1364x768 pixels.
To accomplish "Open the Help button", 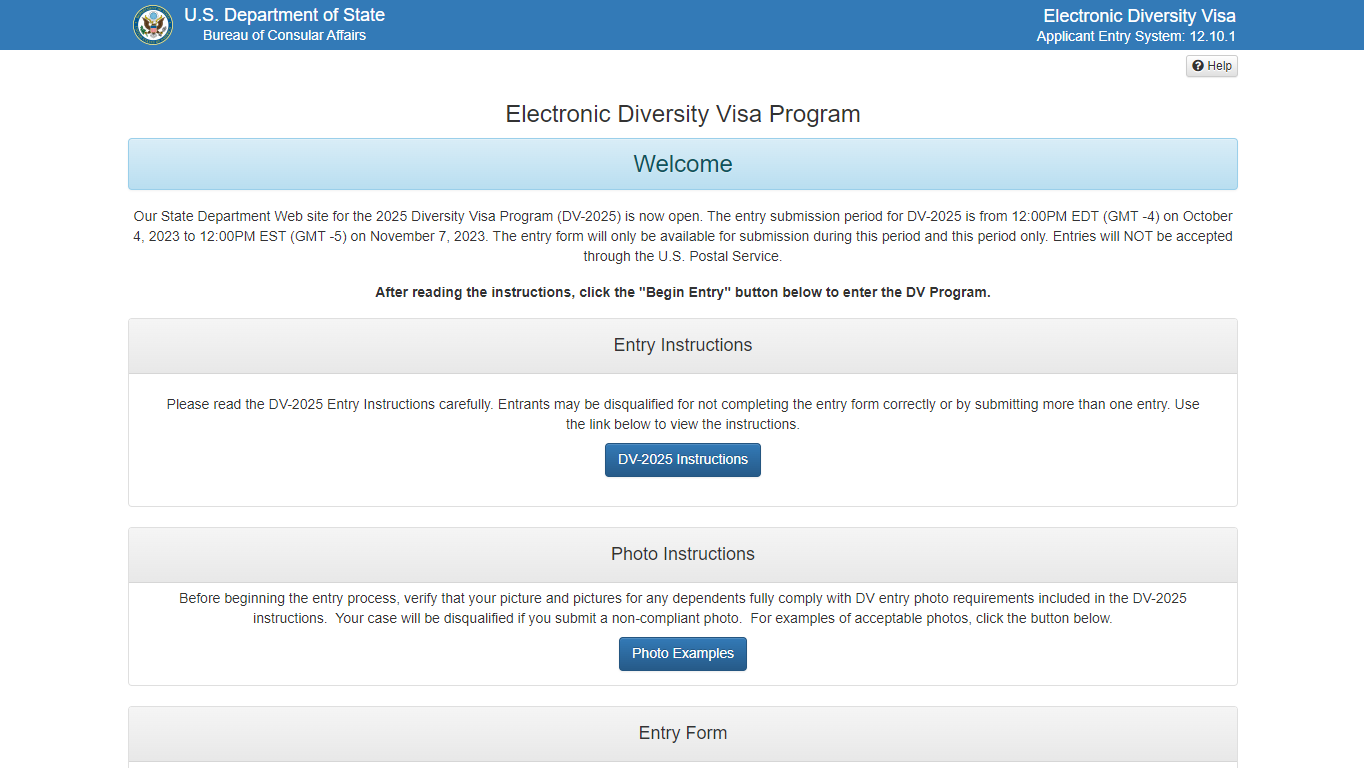I will pos(1212,66).
